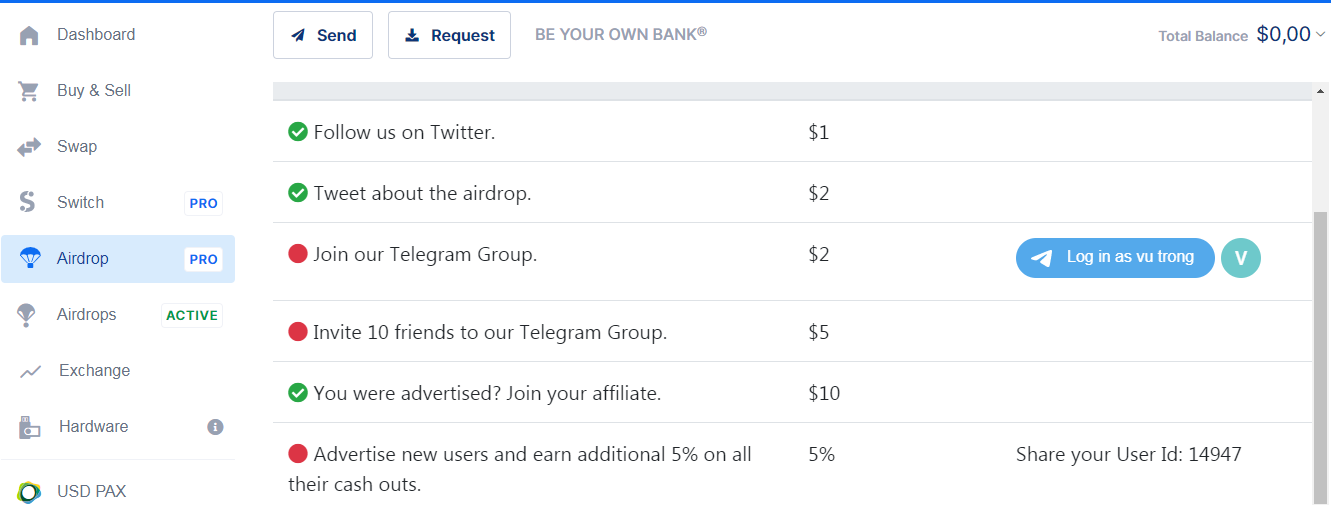Click the red status dot for Invite 10 friends
The width and height of the screenshot is (1331, 505).
pyautogui.click(x=297, y=332)
